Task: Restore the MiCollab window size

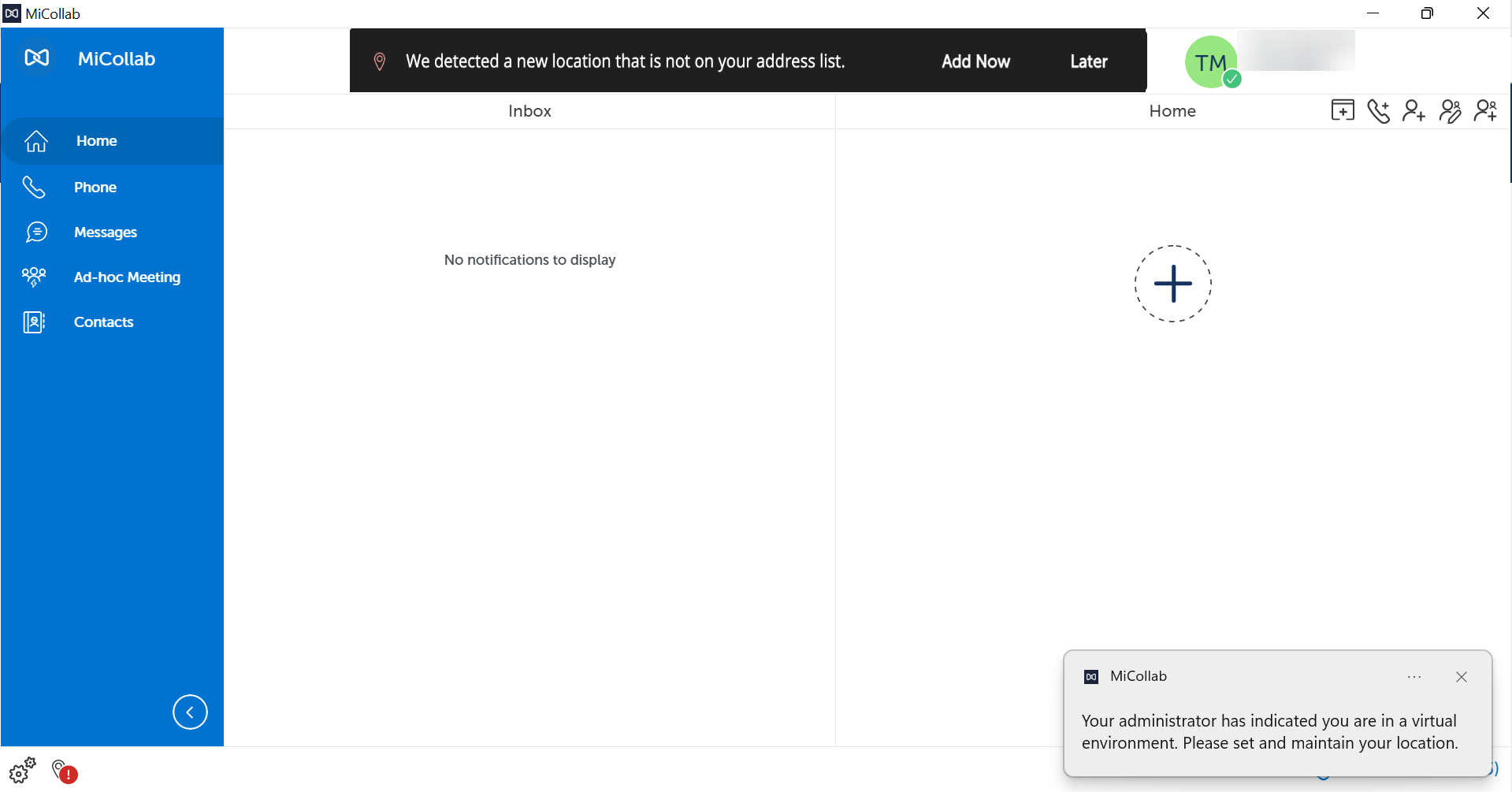Action: 1427,13
